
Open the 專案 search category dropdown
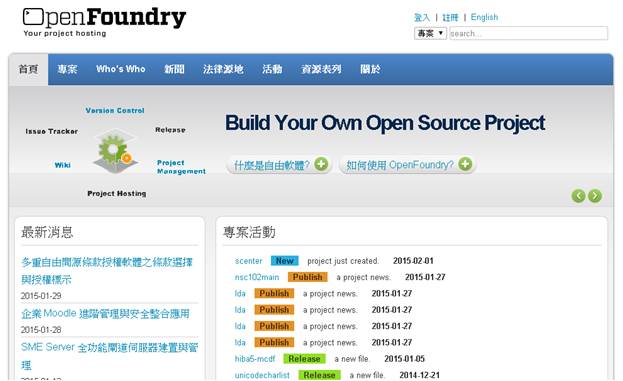tap(430, 33)
